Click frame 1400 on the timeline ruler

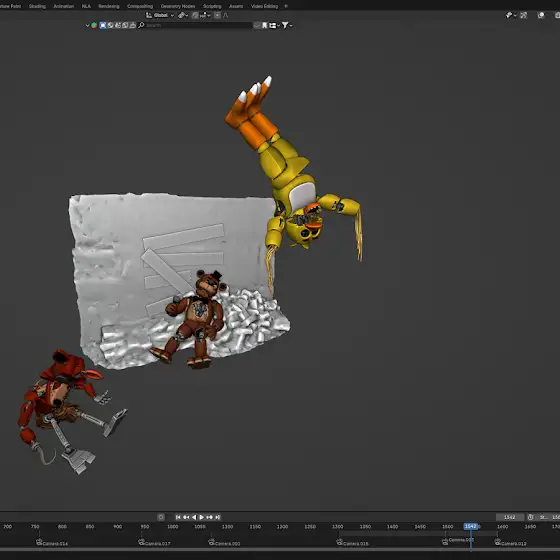(392, 526)
